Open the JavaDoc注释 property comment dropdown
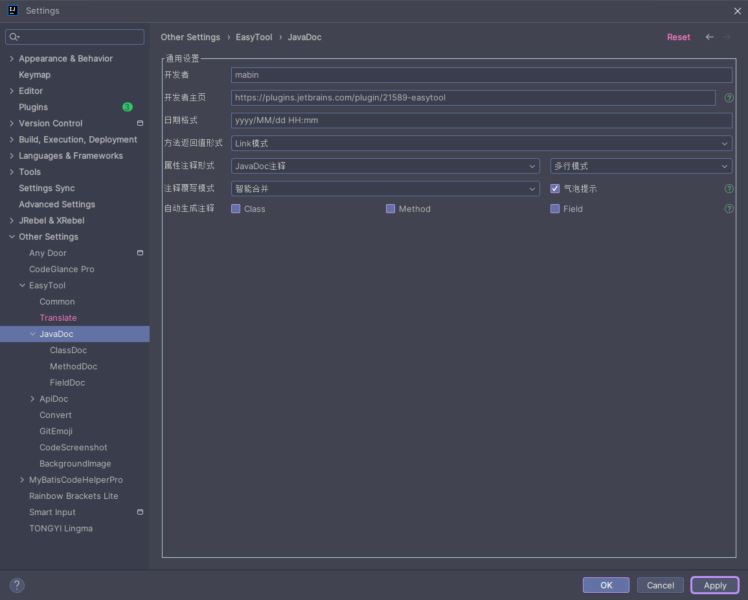This screenshot has width=748, height=600. pos(385,166)
